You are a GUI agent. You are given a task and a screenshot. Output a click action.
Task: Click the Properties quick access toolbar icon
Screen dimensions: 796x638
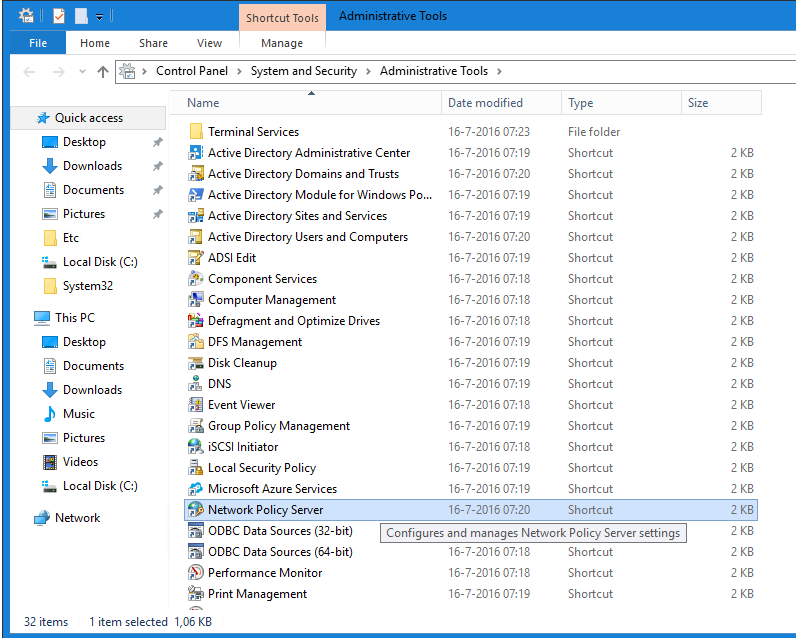pyautogui.click(x=59, y=16)
